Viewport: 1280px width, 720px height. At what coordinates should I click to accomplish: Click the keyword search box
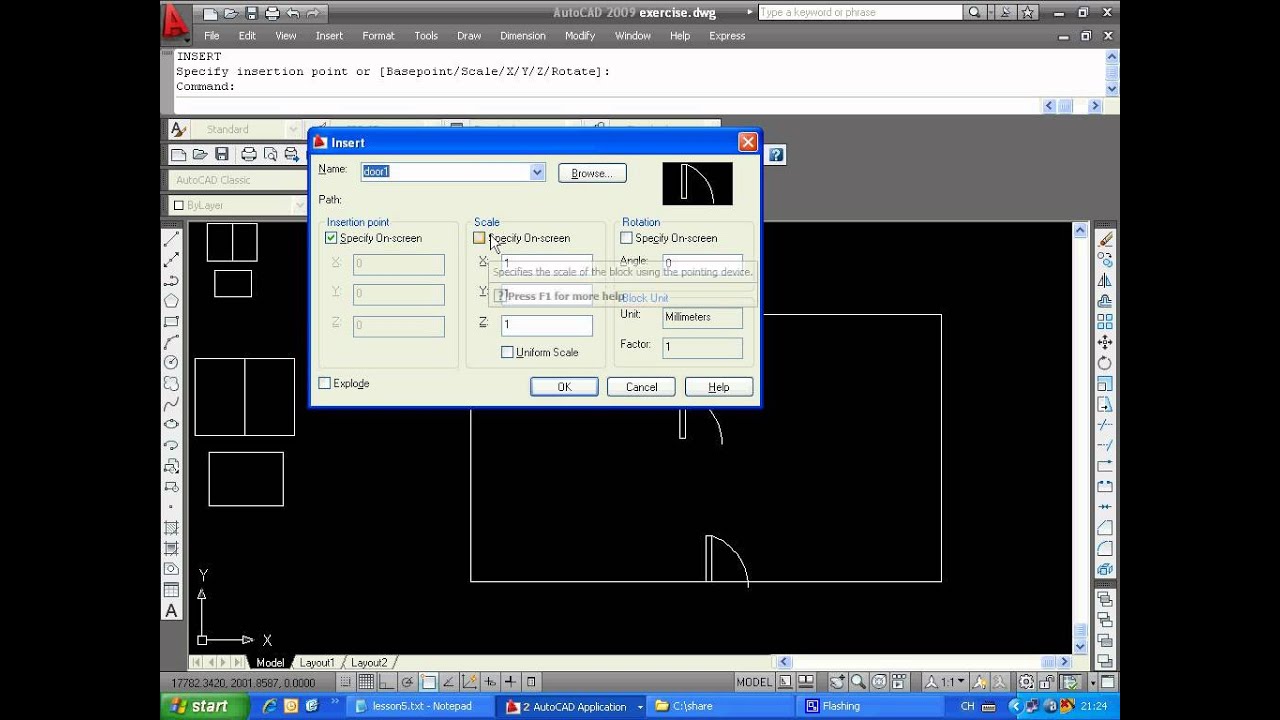pos(861,13)
